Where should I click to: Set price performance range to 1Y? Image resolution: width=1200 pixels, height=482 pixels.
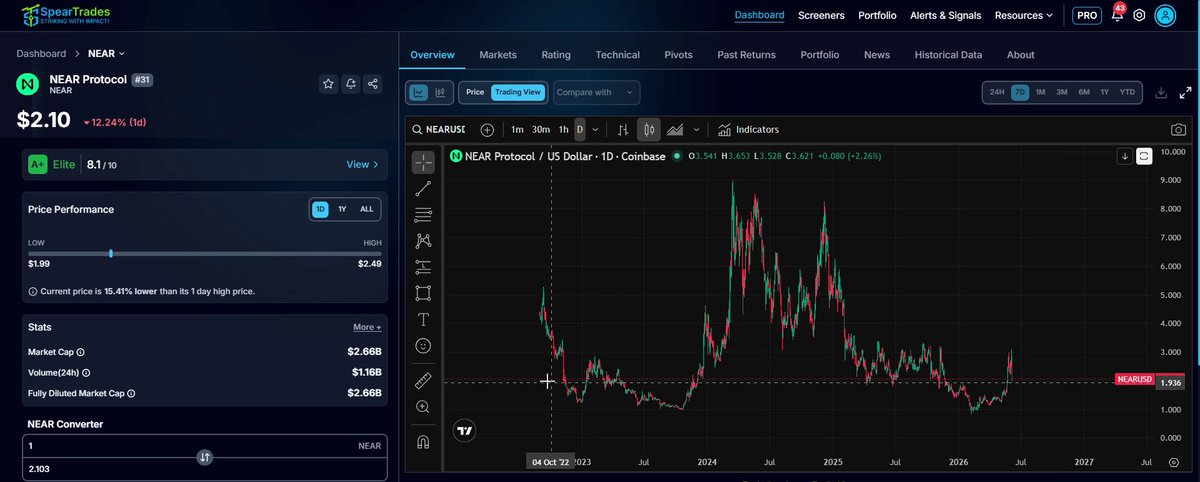tap(342, 209)
